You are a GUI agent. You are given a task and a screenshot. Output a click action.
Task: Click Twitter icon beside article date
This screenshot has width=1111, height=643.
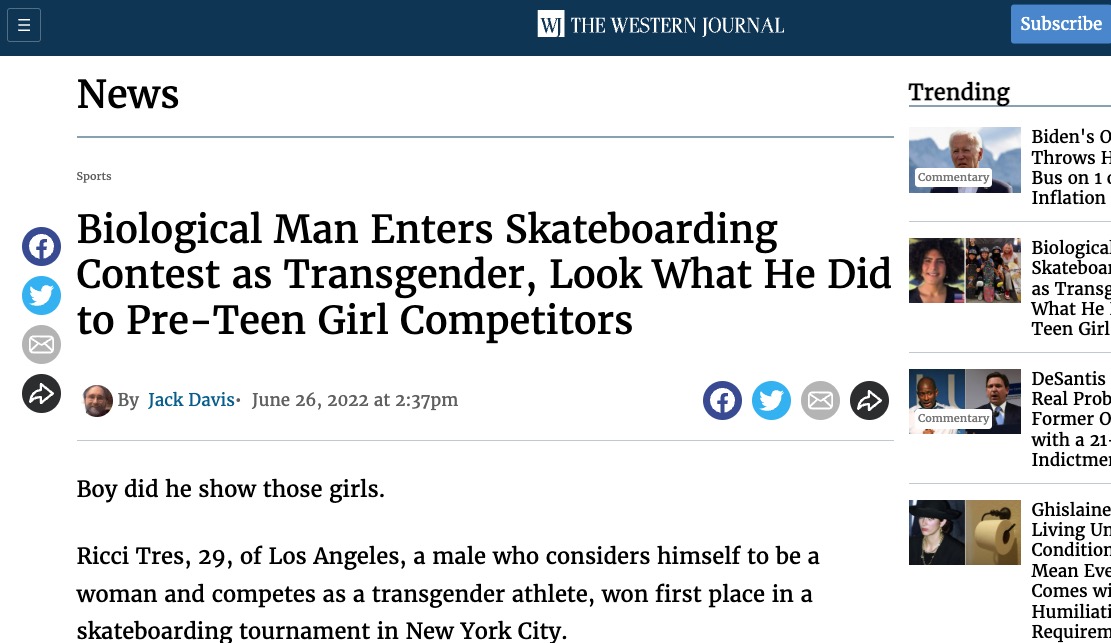[x=771, y=401]
